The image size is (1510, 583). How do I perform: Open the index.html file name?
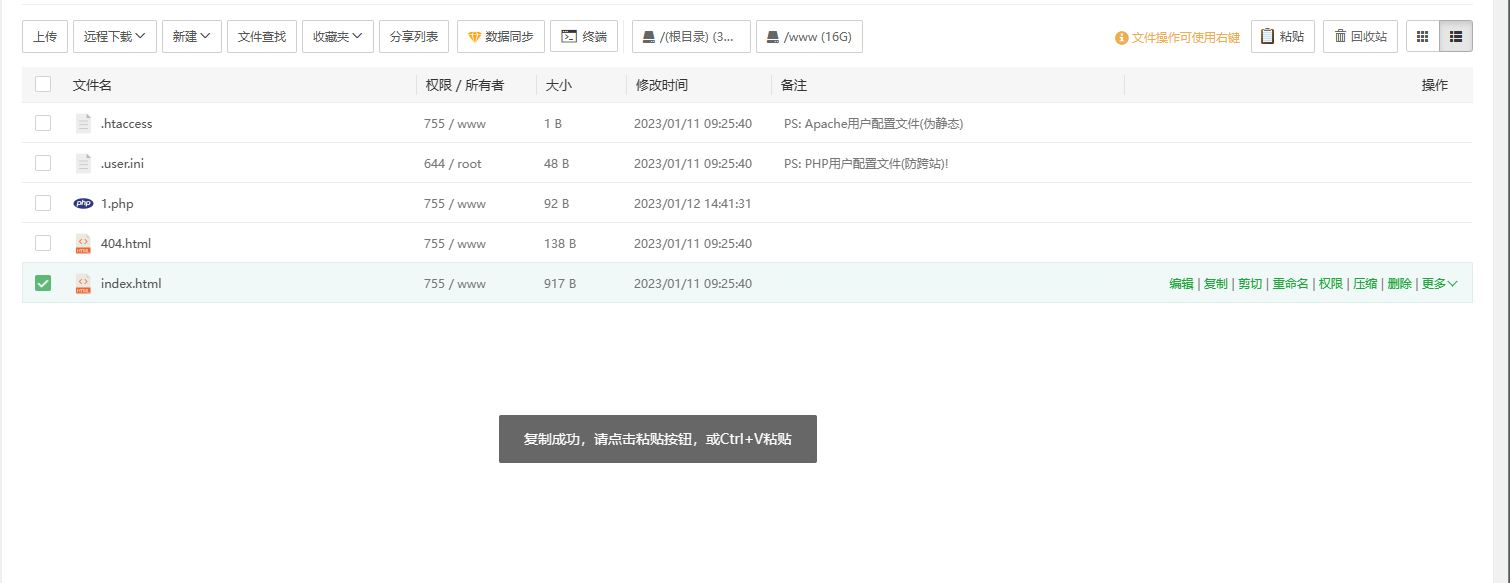tap(131, 284)
